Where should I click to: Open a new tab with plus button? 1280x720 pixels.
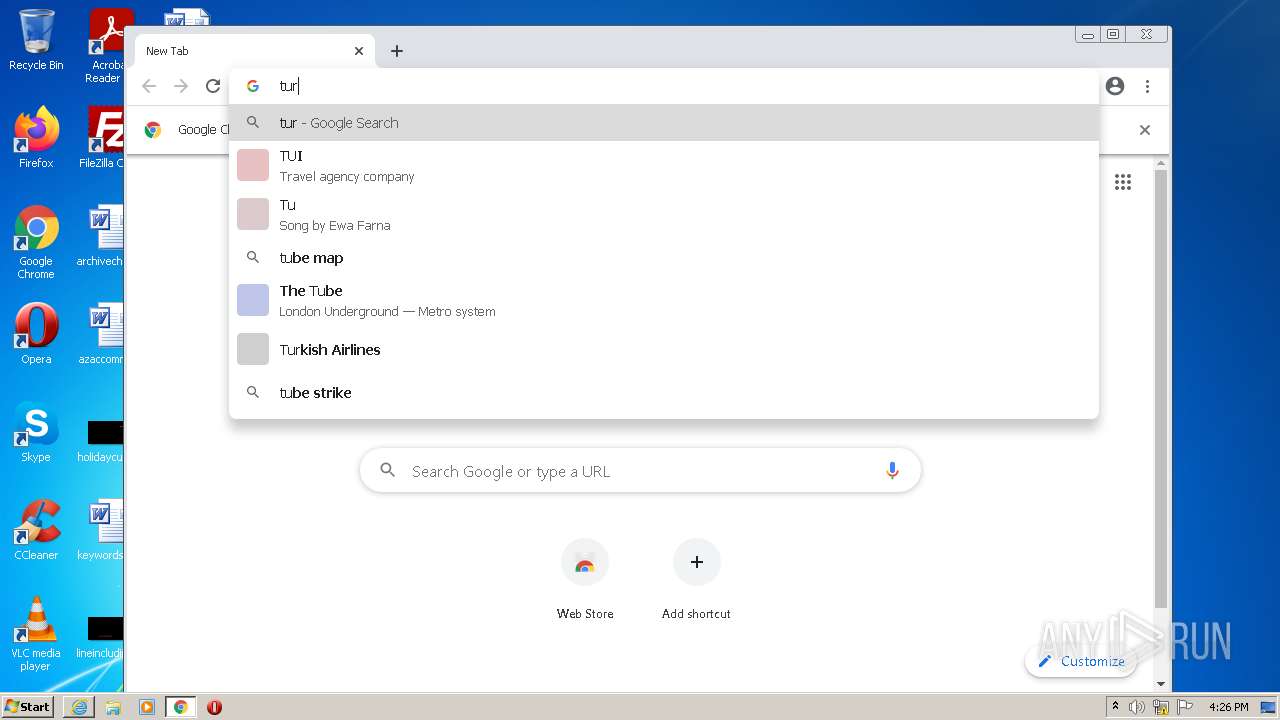[x=397, y=51]
